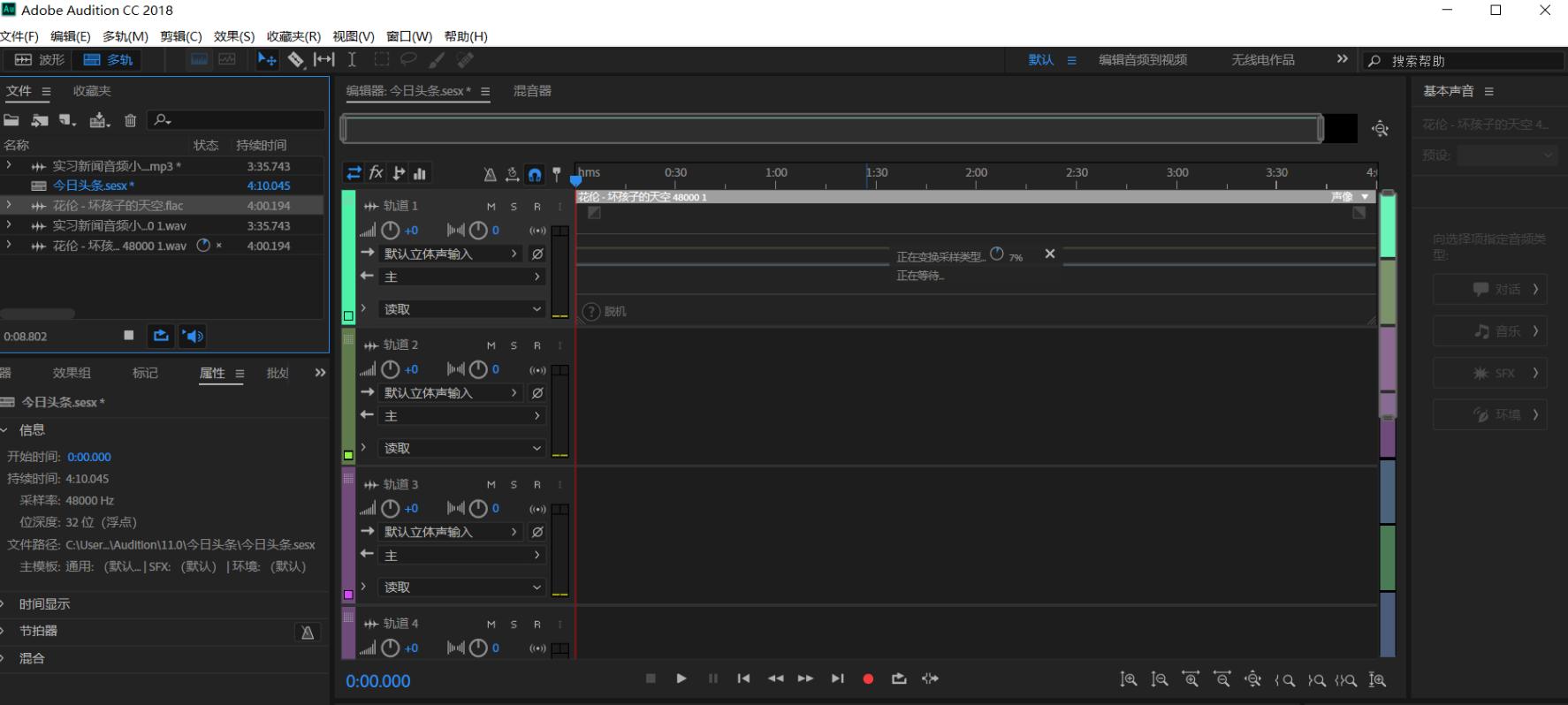This screenshot has width=1568, height=705.
Task: Mute track 轨道 3
Action: [491, 485]
